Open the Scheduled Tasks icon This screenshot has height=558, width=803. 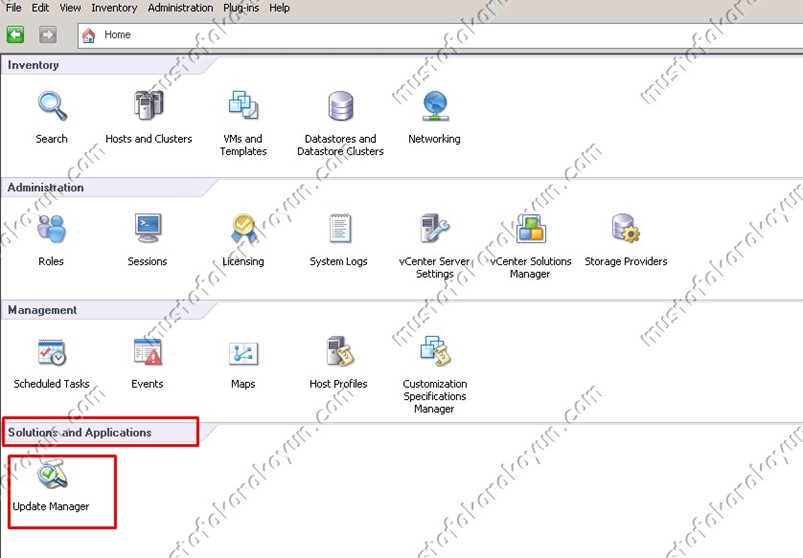point(52,352)
